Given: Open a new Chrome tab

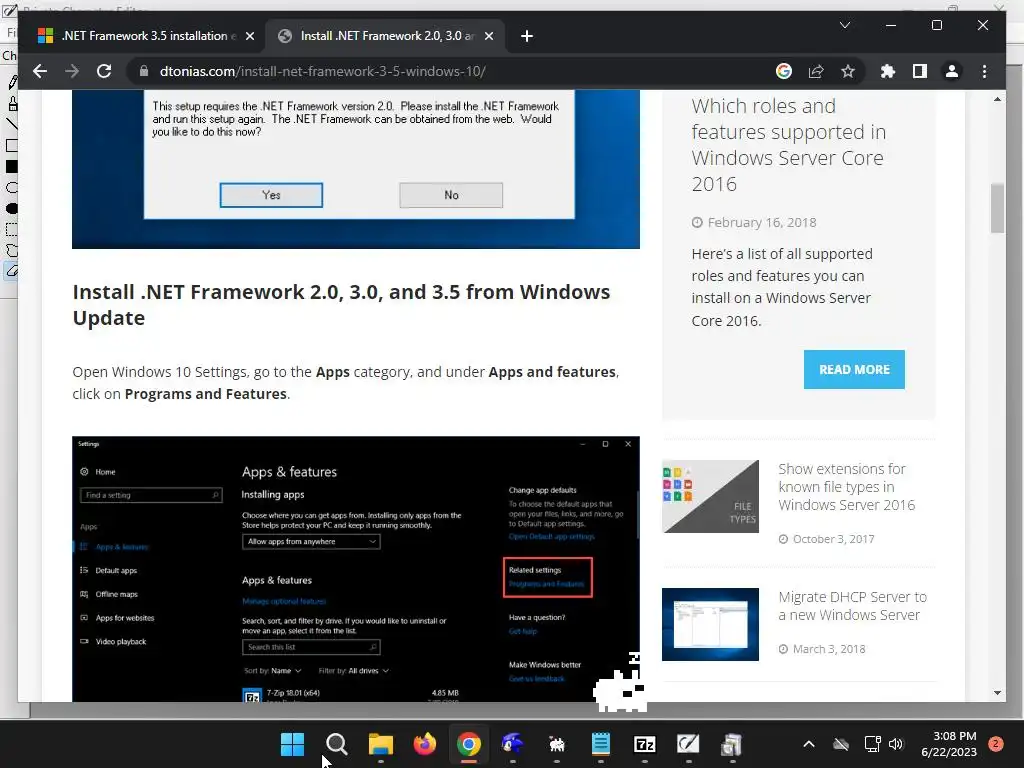Looking at the screenshot, I should coord(527,36).
